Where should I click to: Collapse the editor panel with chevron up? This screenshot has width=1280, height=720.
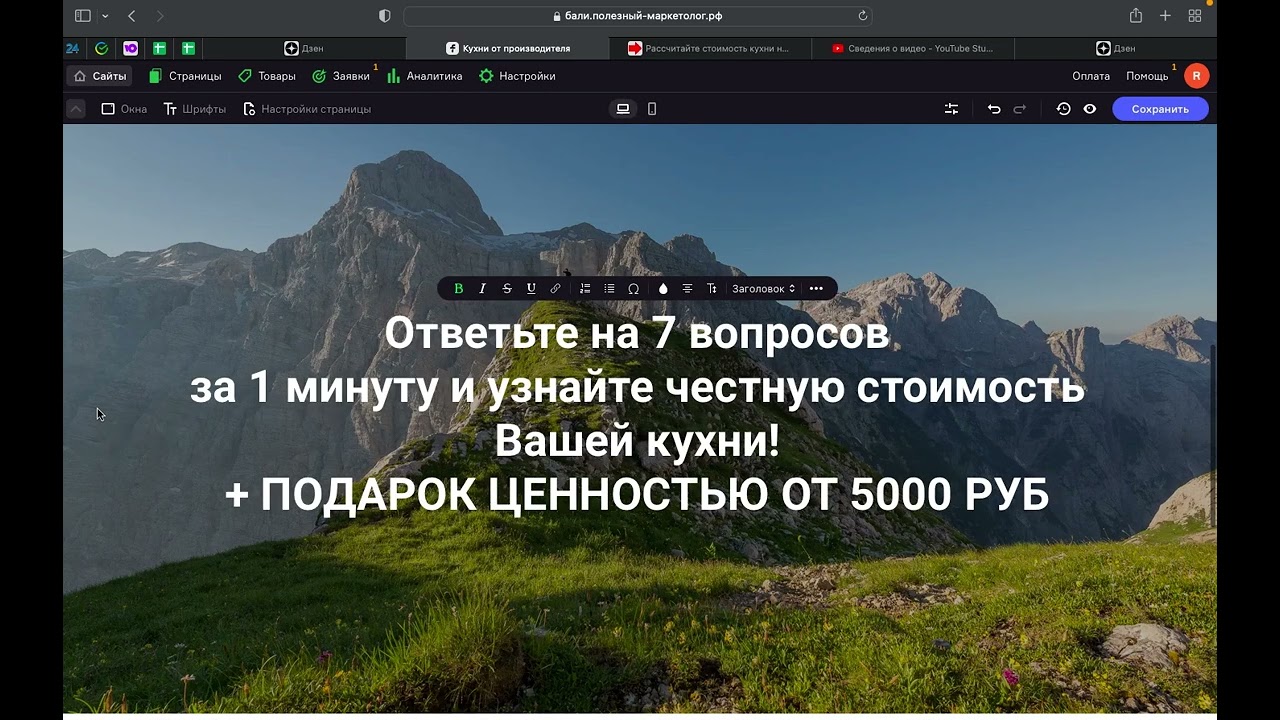point(76,109)
